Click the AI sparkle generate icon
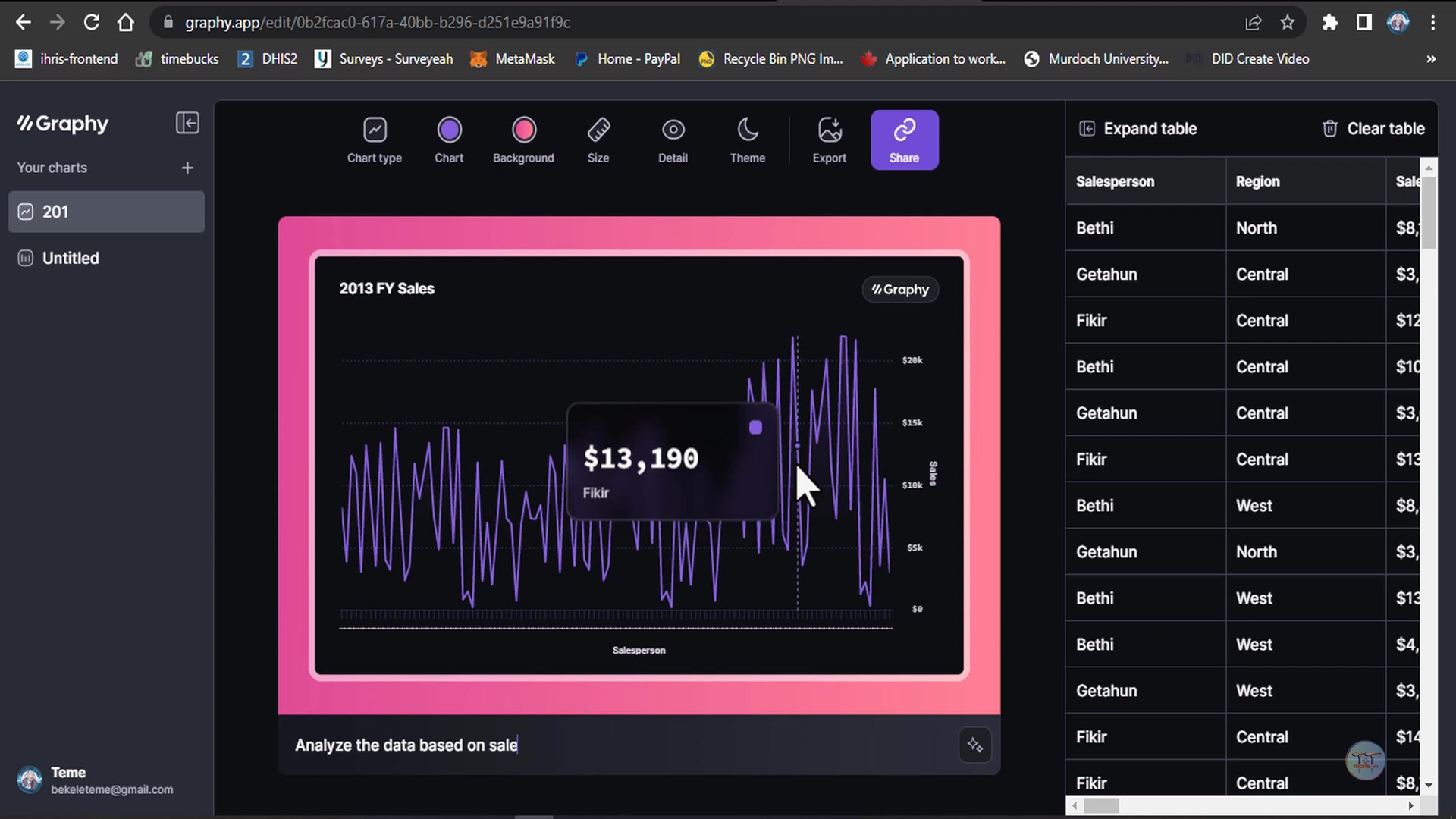 point(974,745)
